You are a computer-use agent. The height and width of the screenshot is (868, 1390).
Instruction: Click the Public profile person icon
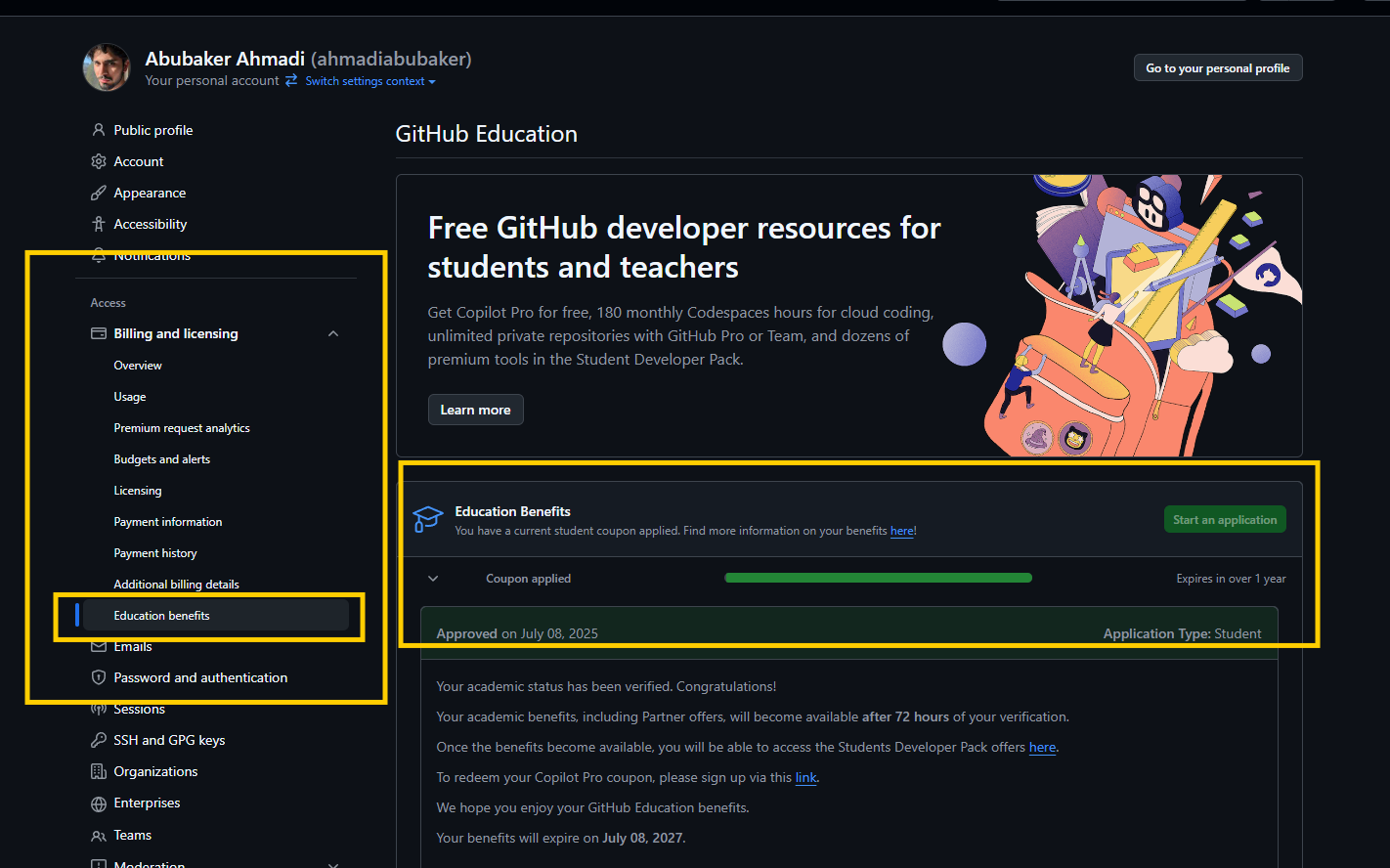coord(98,130)
